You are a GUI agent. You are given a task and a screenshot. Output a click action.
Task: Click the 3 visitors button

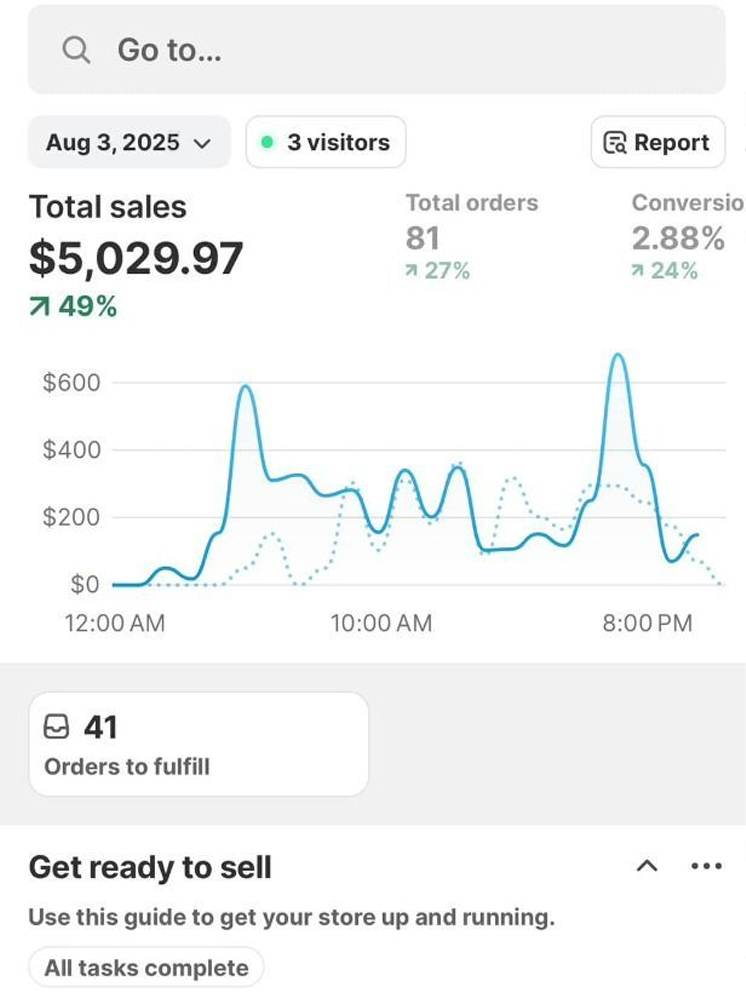[x=325, y=142]
